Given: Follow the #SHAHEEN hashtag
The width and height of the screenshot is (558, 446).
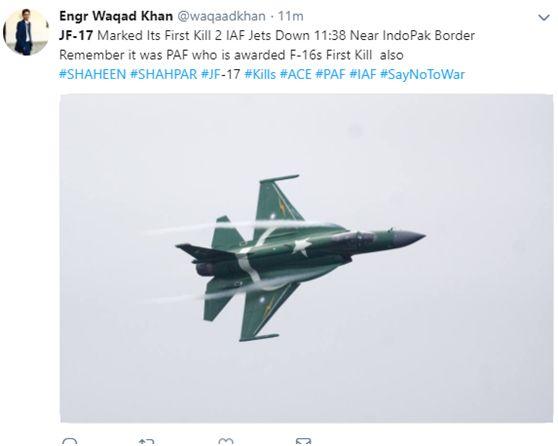Looking at the screenshot, I should point(92,74).
